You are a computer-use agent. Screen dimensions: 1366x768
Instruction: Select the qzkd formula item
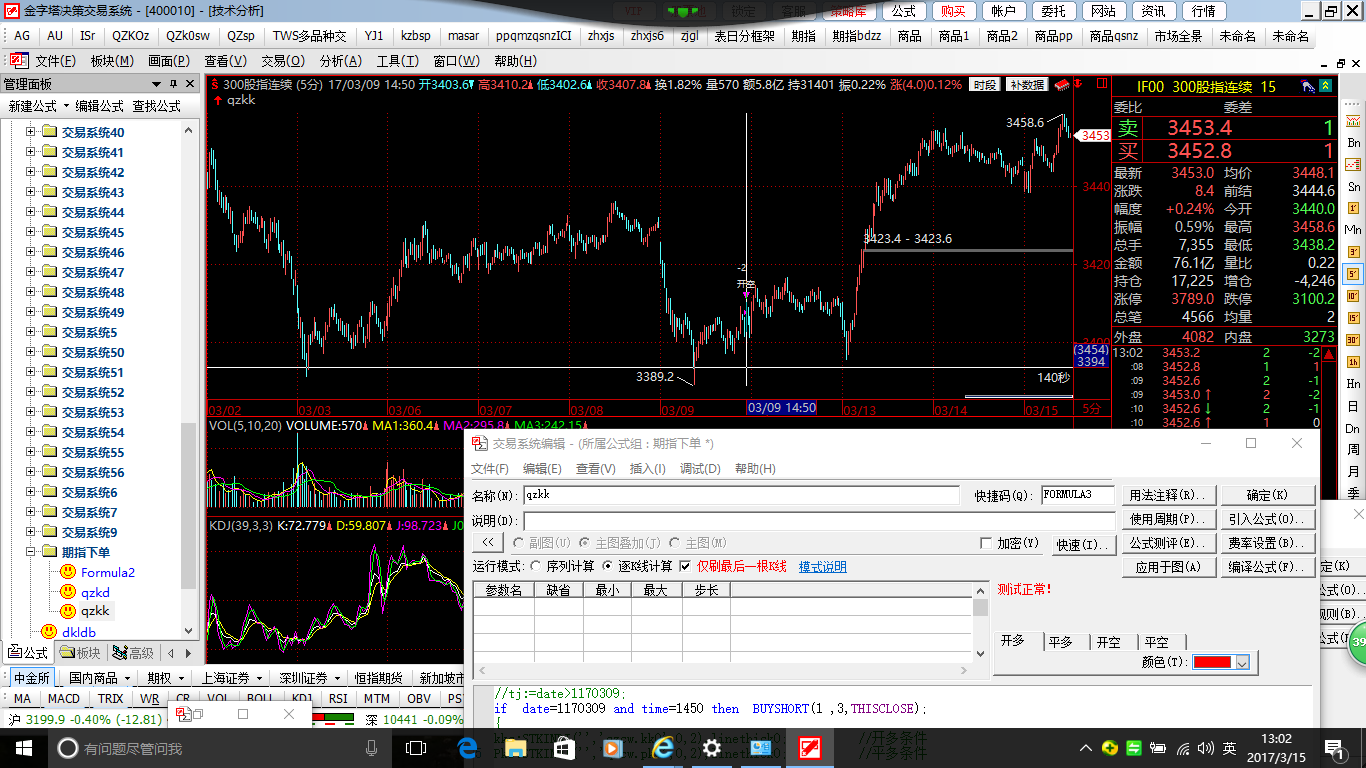coord(95,592)
